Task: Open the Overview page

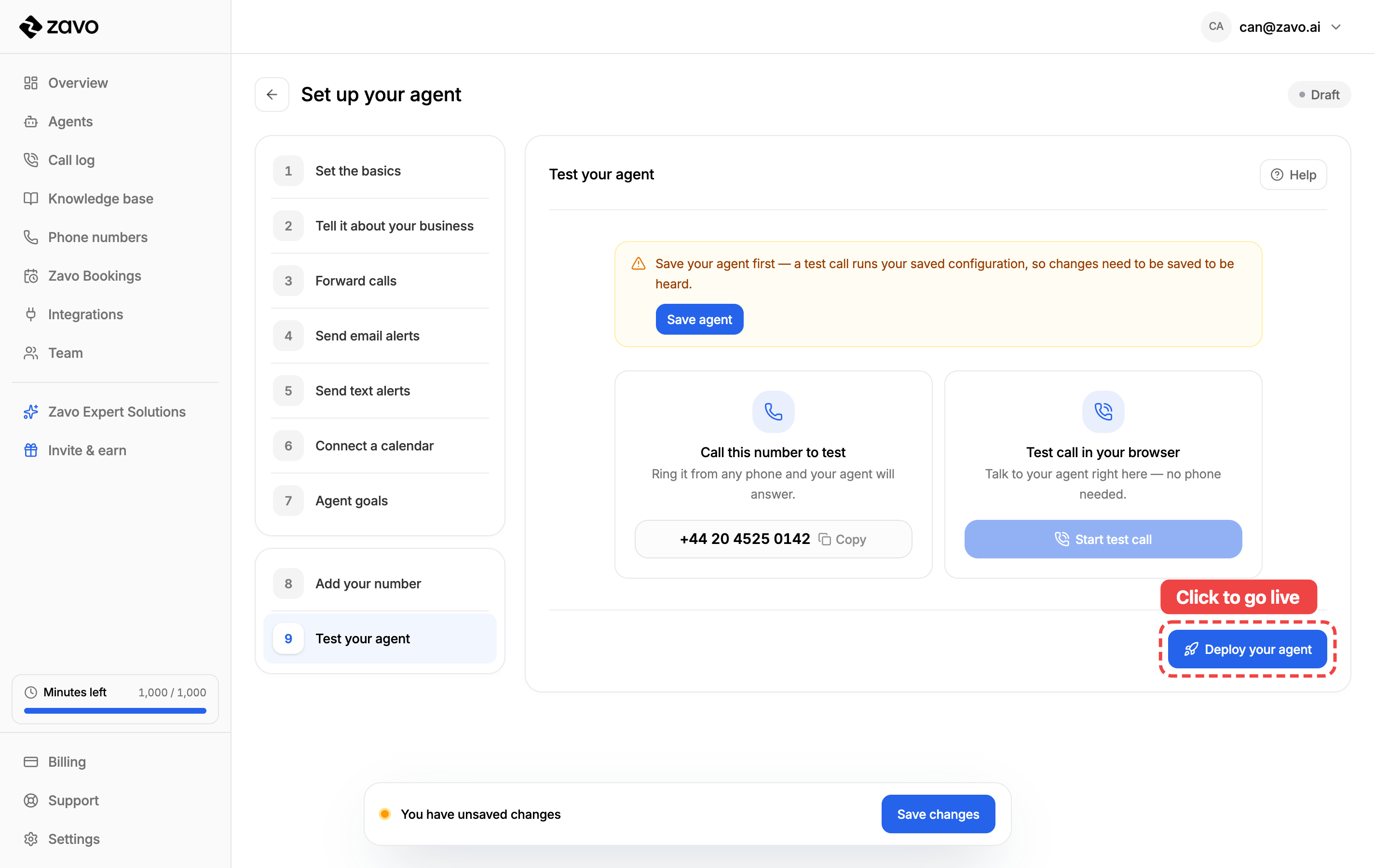Action: (78, 82)
